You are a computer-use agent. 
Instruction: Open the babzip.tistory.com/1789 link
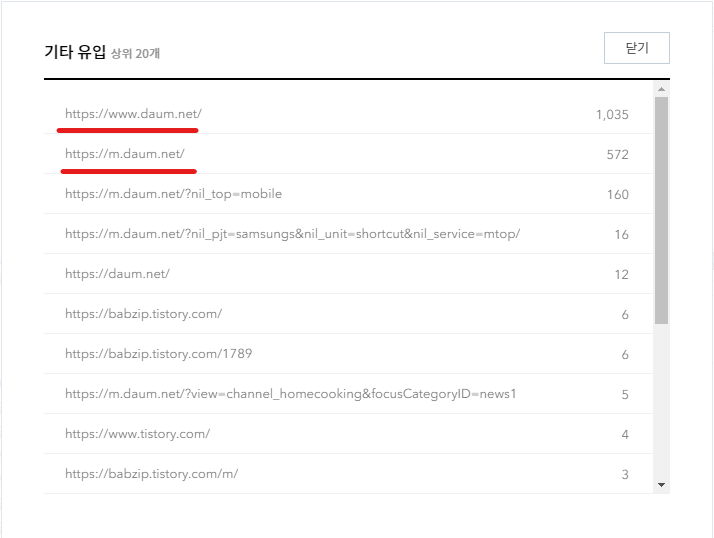158,354
